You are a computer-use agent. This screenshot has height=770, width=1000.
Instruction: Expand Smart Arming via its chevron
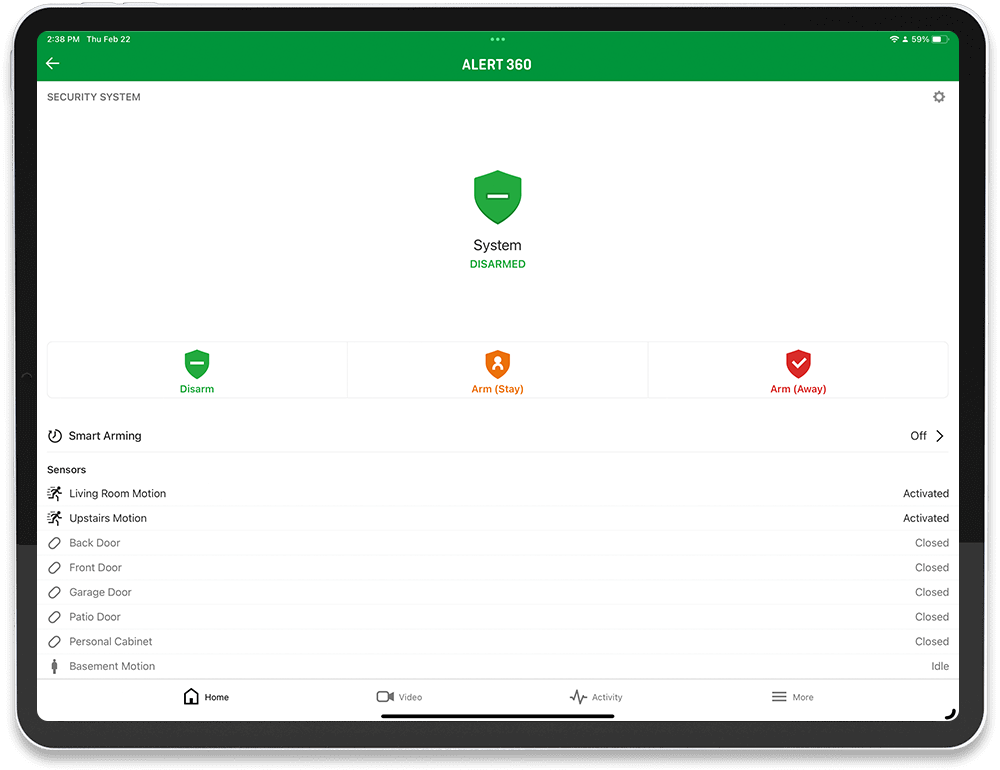click(x=939, y=435)
